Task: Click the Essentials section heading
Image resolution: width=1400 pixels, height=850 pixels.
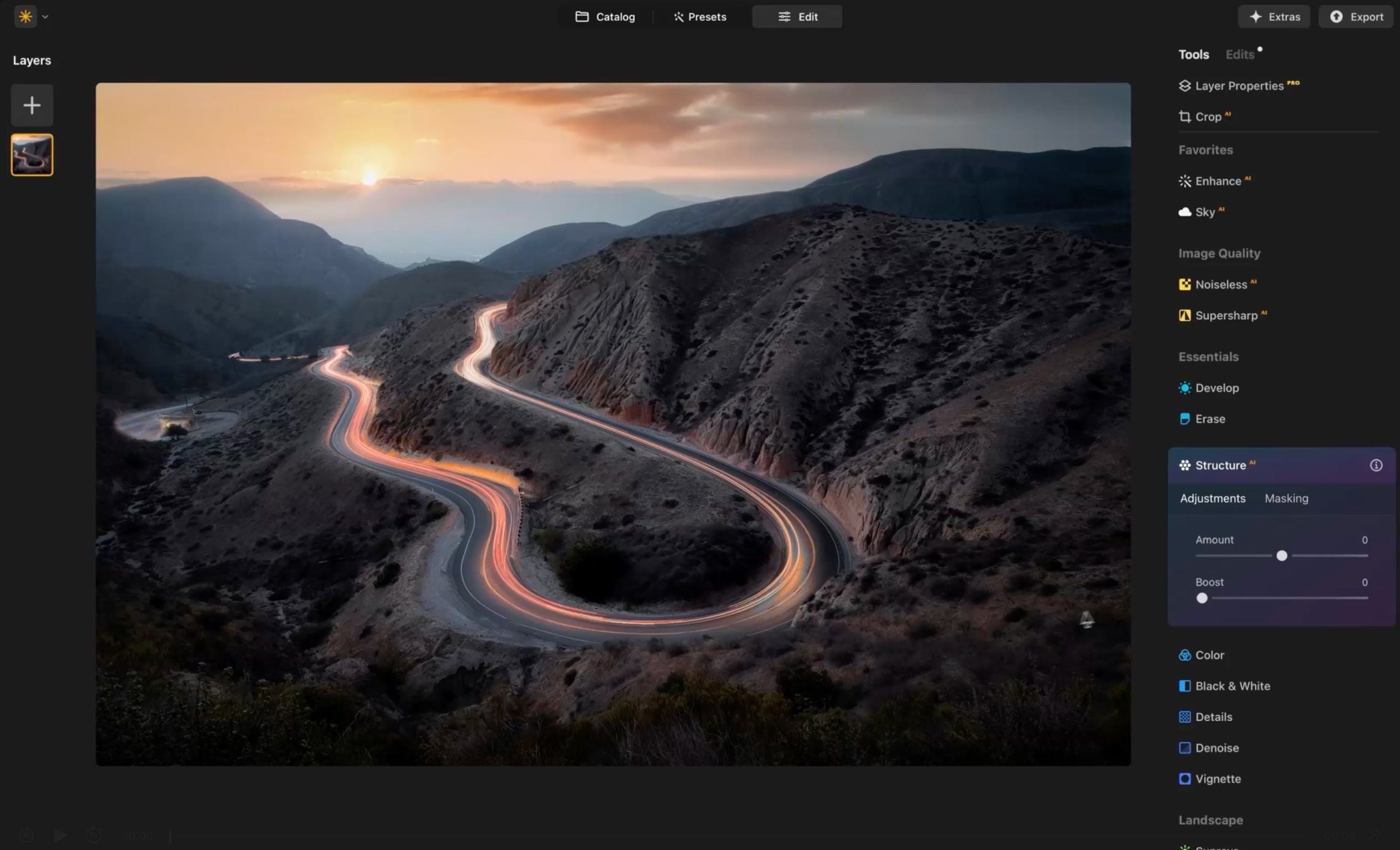Action: coord(1208,357)
